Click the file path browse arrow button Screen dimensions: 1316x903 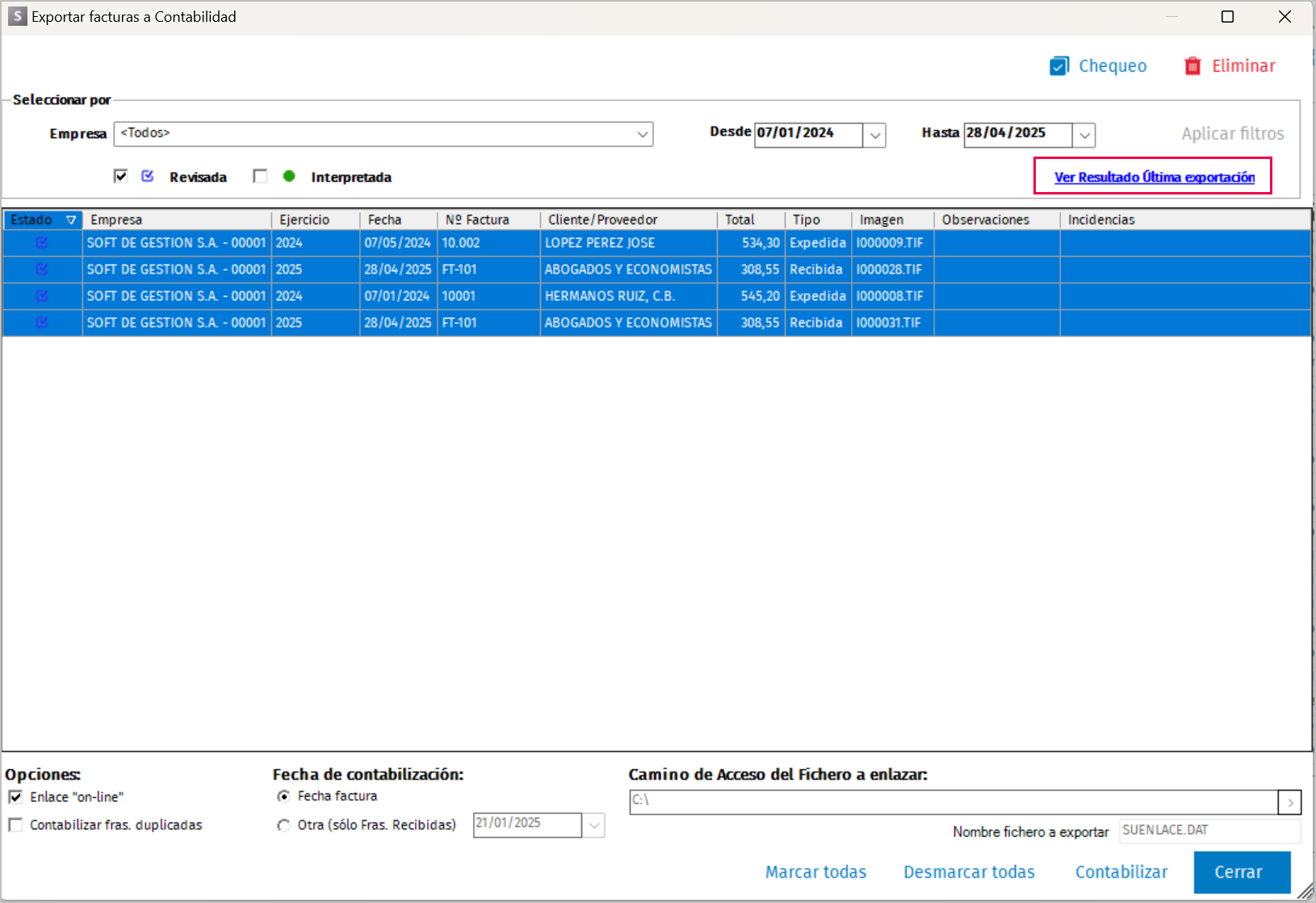pos(1289,802)
